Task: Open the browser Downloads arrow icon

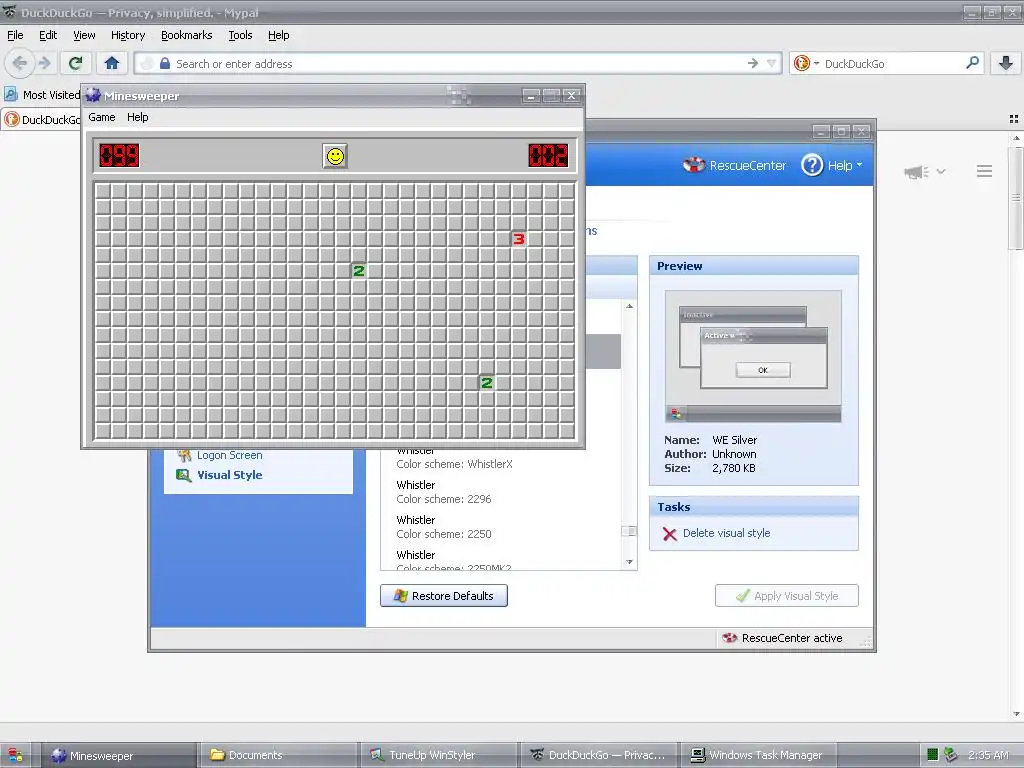Action: click(1006, 63)
